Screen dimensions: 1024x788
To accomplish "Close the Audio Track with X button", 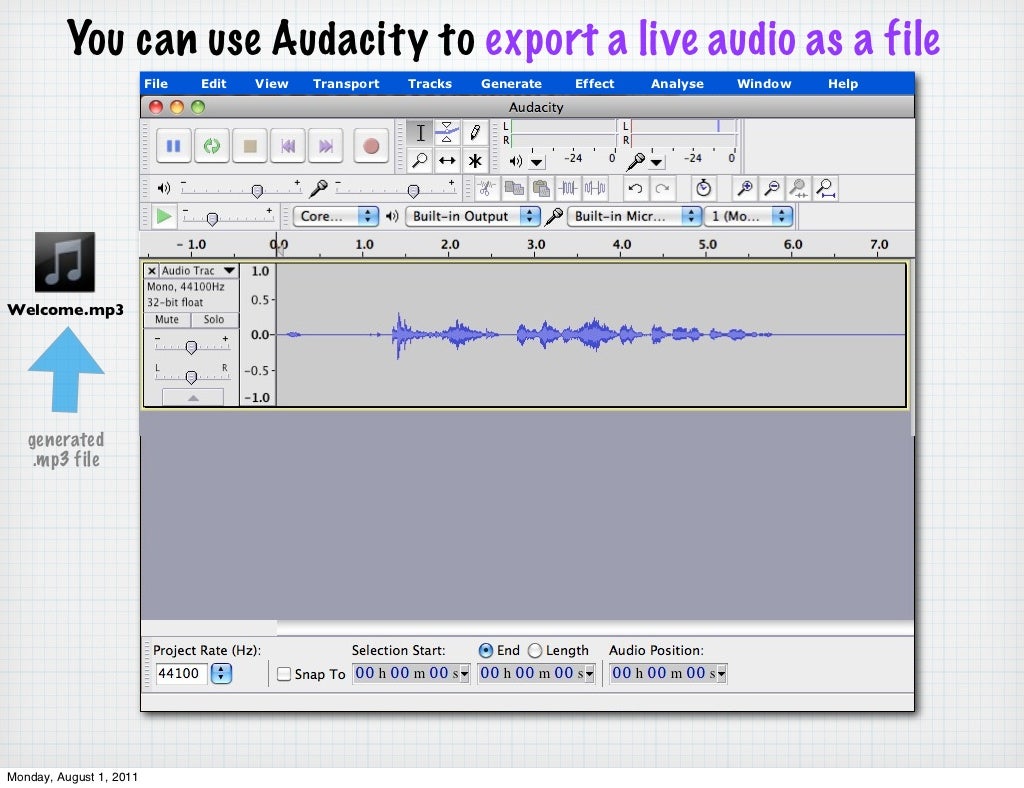I will pyautogui.click(x=152, y=270).
